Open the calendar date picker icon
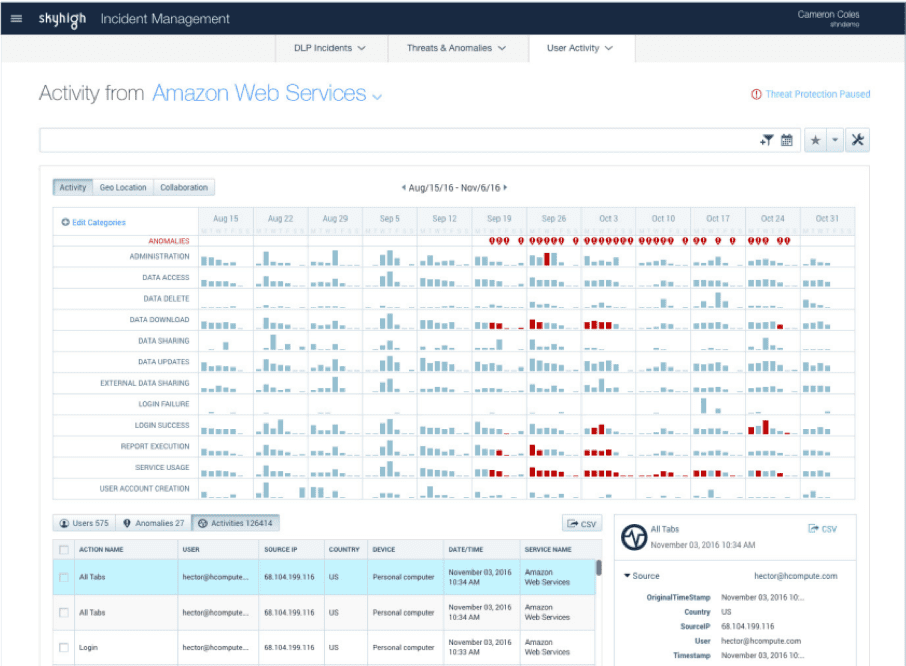This screenshot has width=906, height=666. [786, 140]
